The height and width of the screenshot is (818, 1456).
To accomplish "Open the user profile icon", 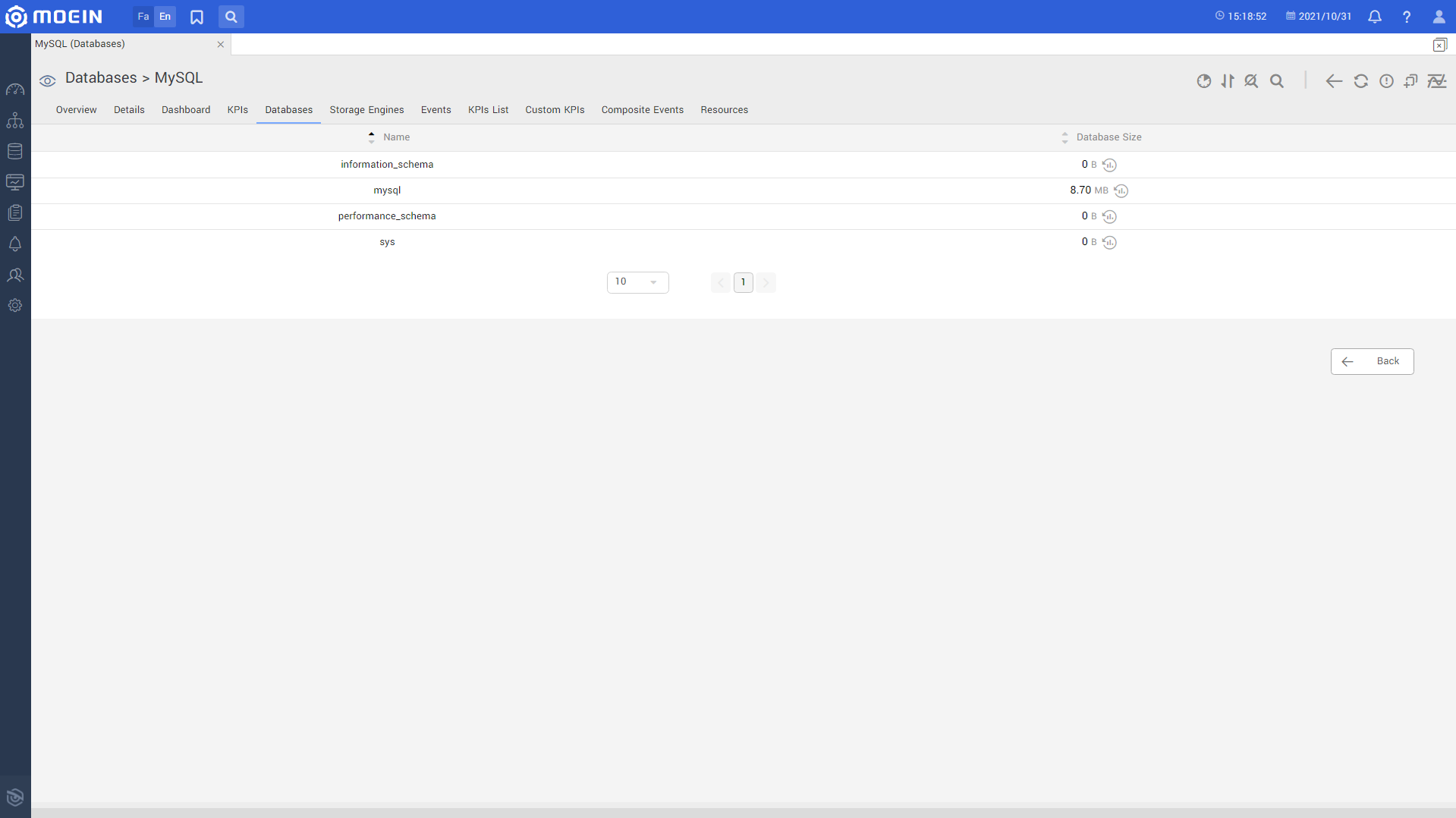I will [1439, 17].
